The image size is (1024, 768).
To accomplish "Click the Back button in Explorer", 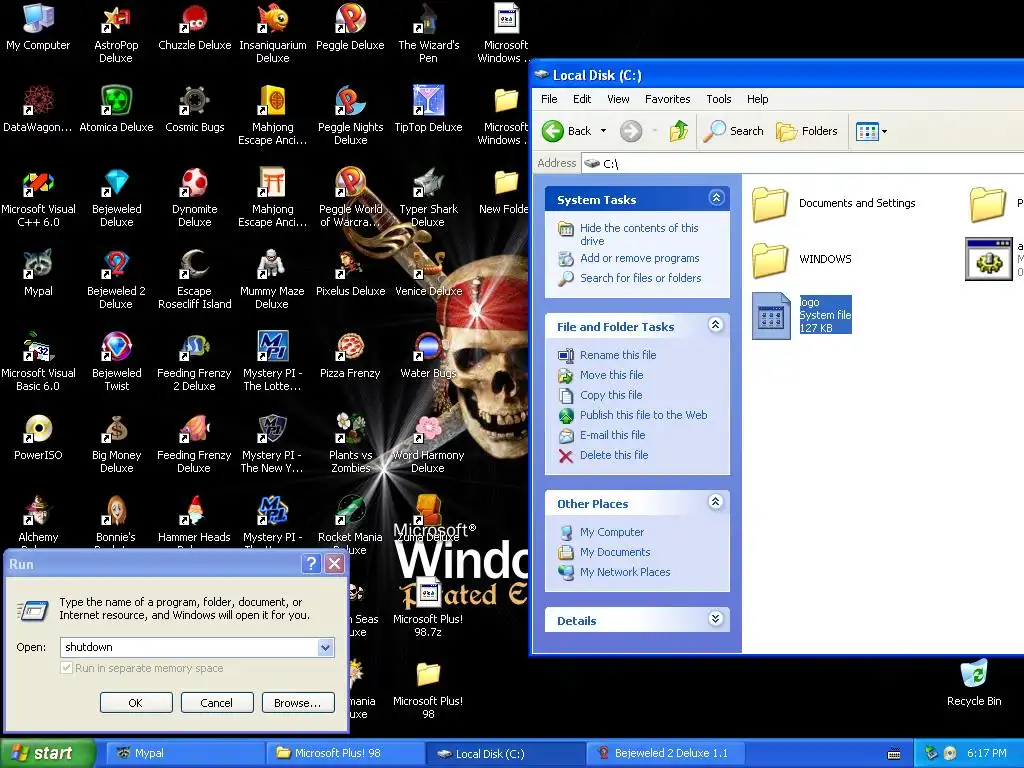I will [567, 131].
